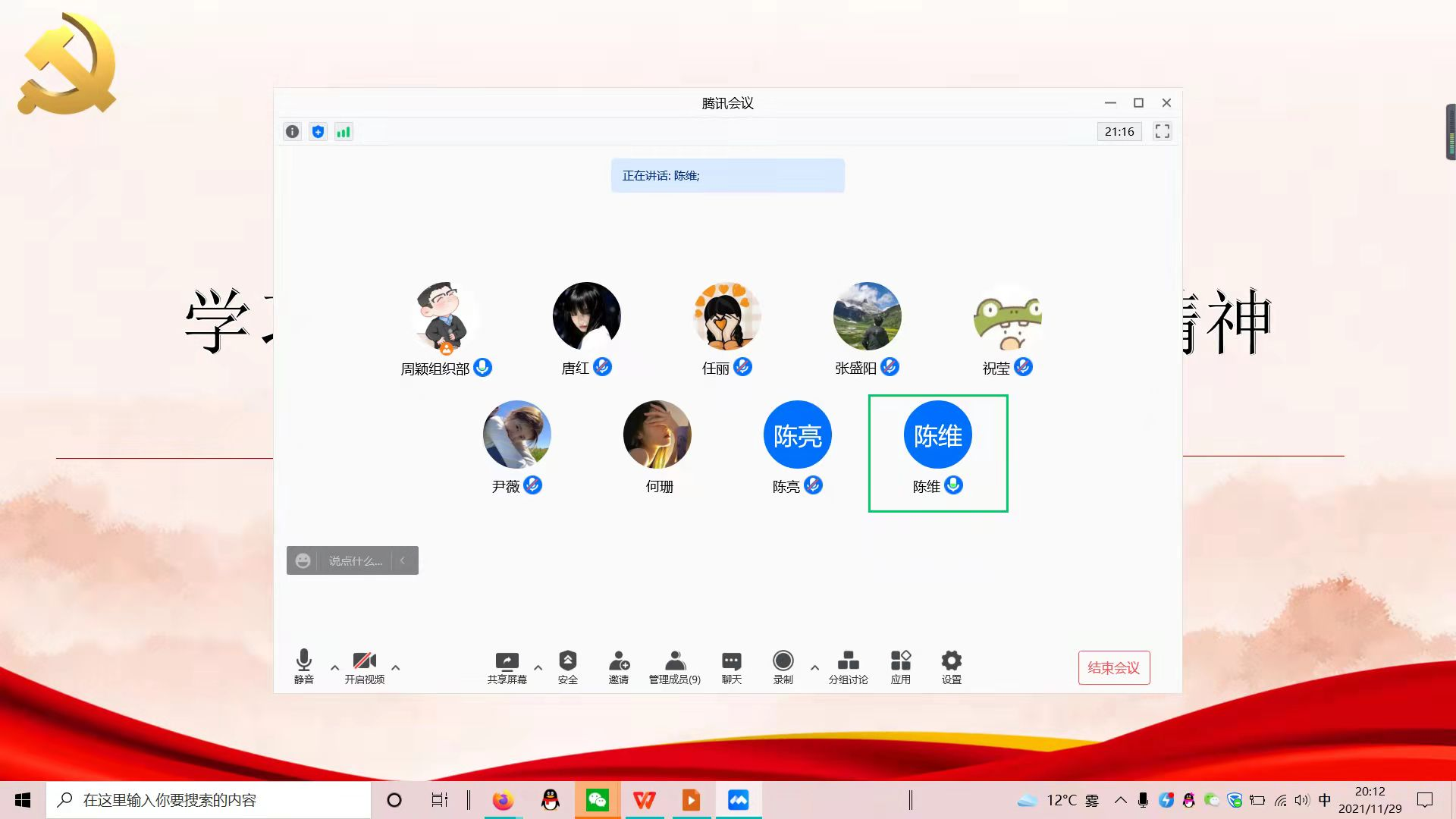Screen dimensions: 1456x819
Task: Click muted mic icon beside 唐红
Action: pos(603,367)
